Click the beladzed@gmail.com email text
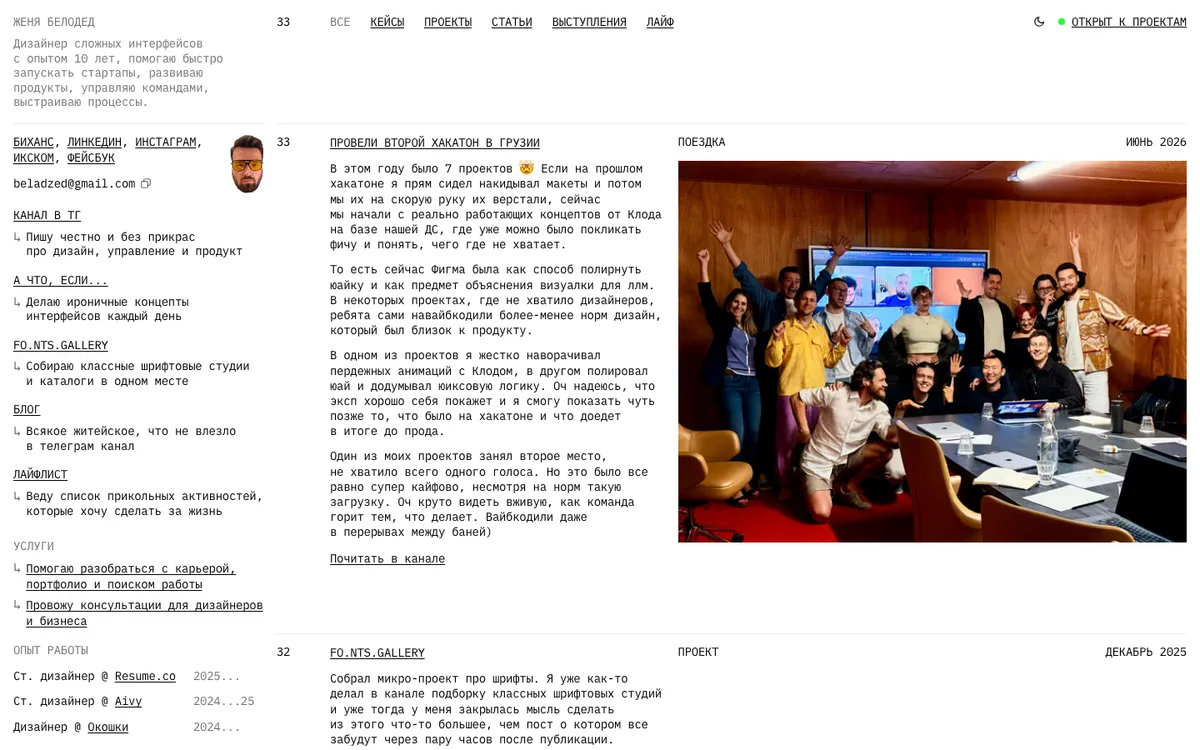Image resolution: width=1200 pixels, height=750 pixels. [x=74, y=184]
